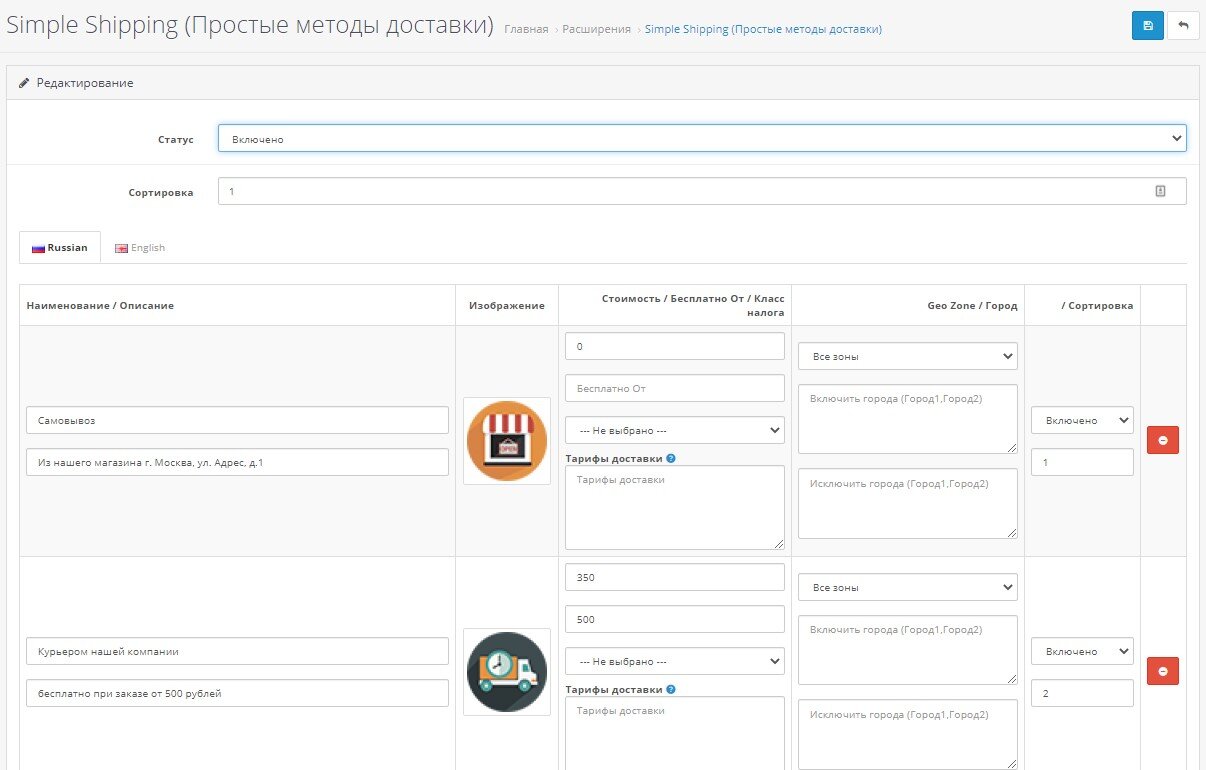Viewport: 1206px width, 770px height.
Task: Change the shop image for Самовывоз
Action: coord(507,441)
